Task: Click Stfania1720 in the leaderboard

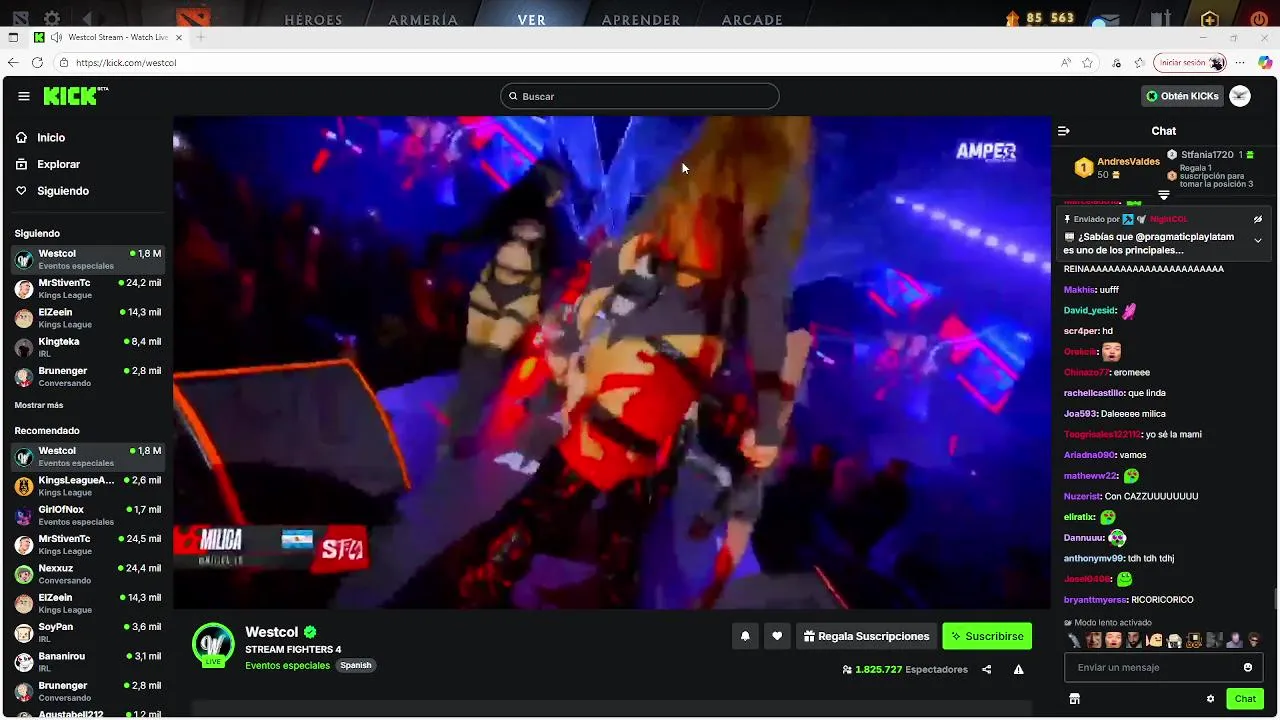Action: point(1206,155)
